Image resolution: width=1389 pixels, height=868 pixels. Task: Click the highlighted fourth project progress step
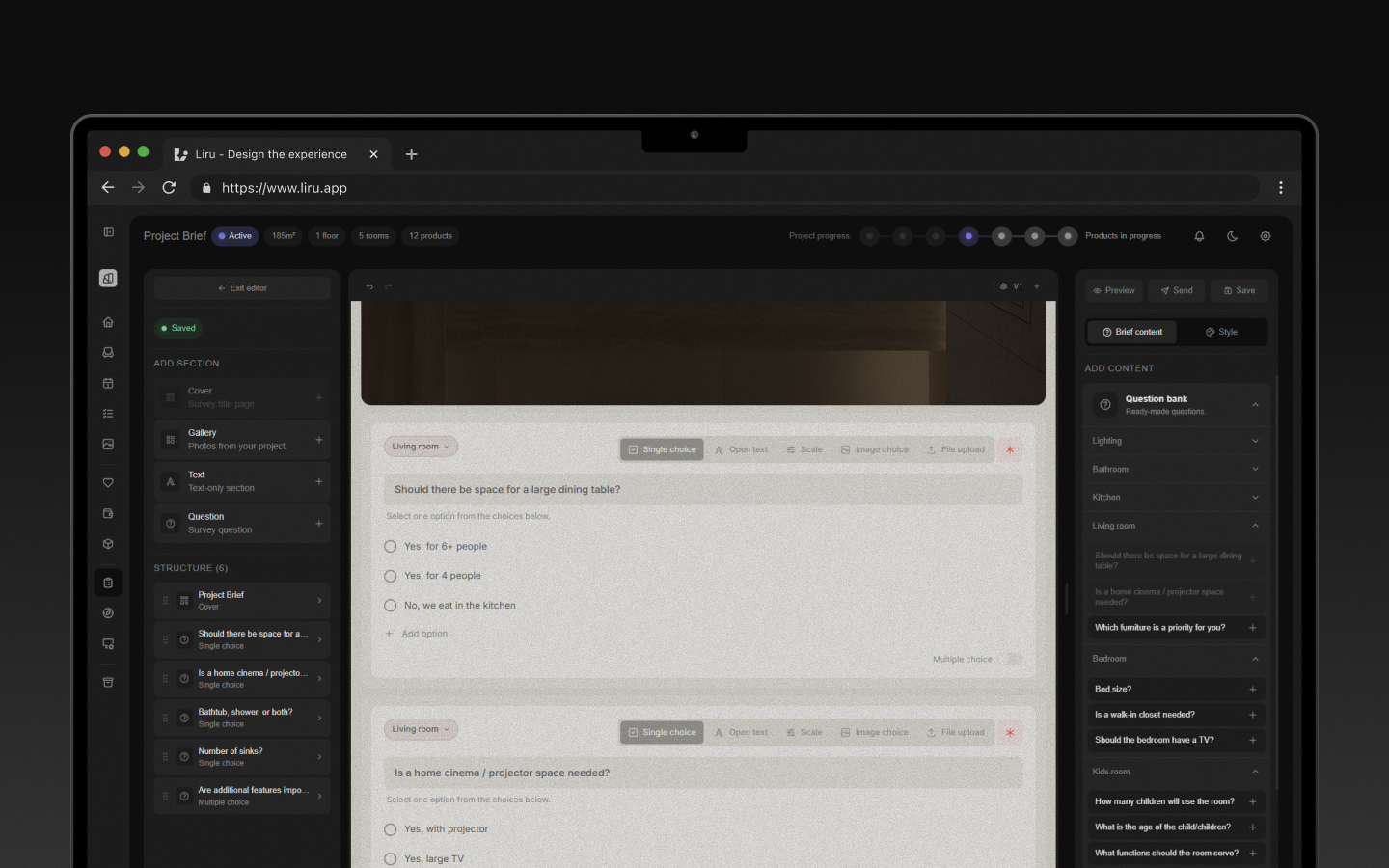tap(968, 236)
